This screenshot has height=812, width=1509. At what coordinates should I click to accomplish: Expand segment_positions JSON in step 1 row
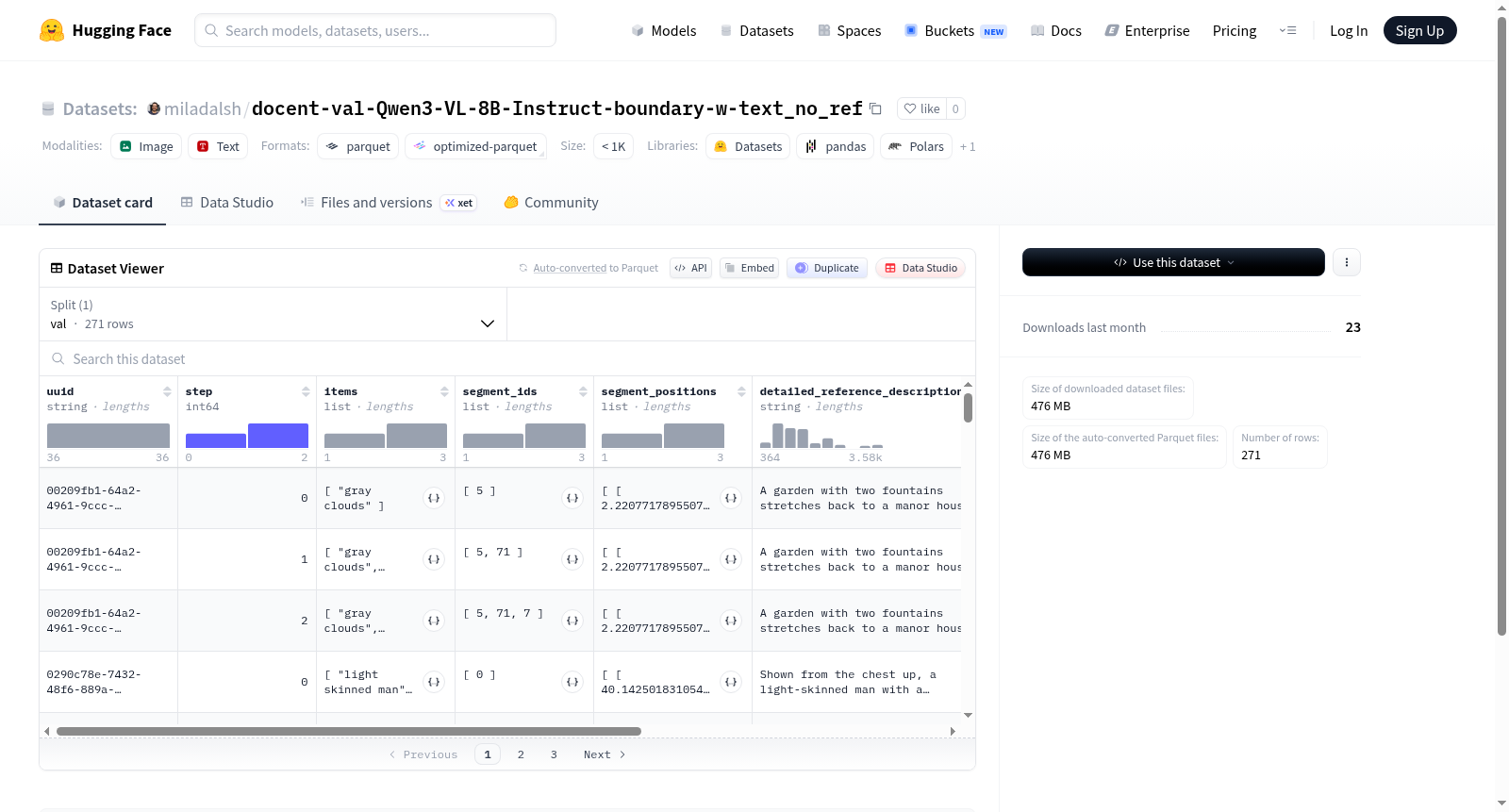[731, 559]
